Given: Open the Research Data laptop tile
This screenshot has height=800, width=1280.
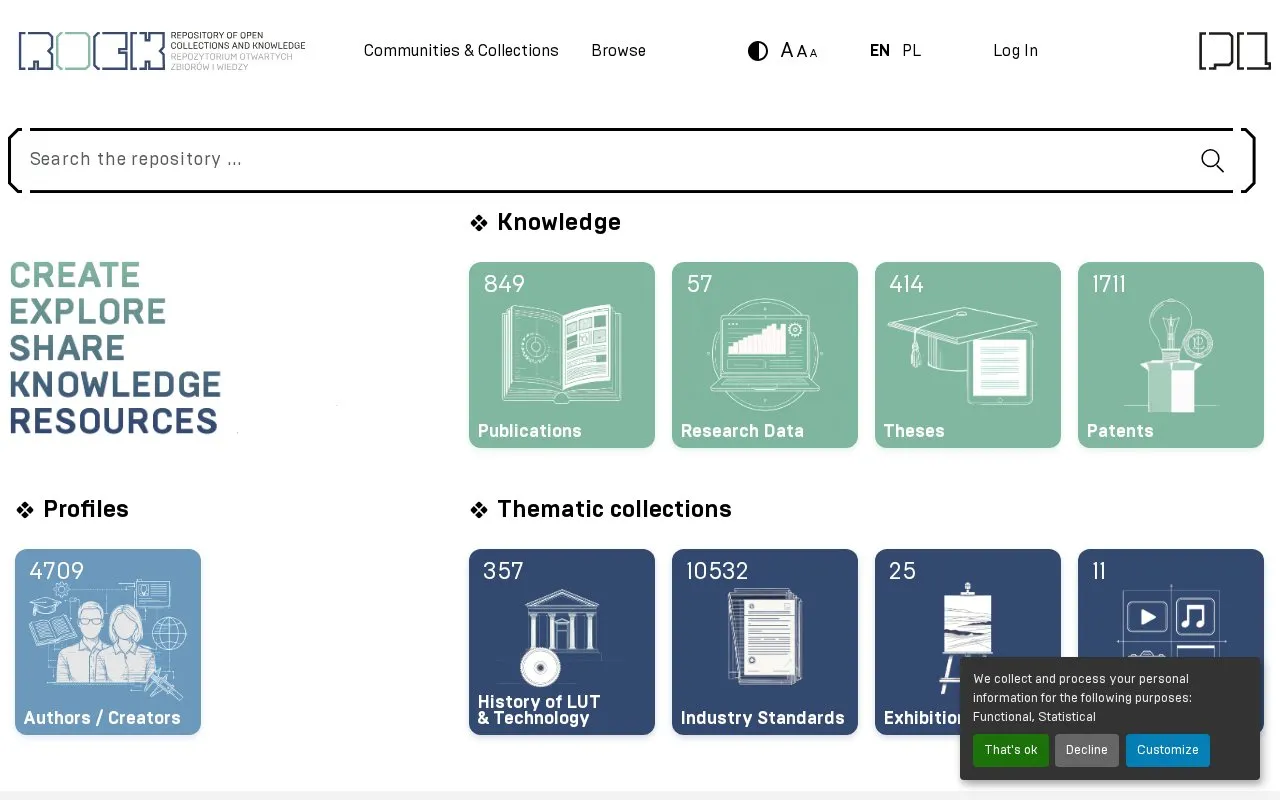Looking at the screenshot, I should pos(765,355).
